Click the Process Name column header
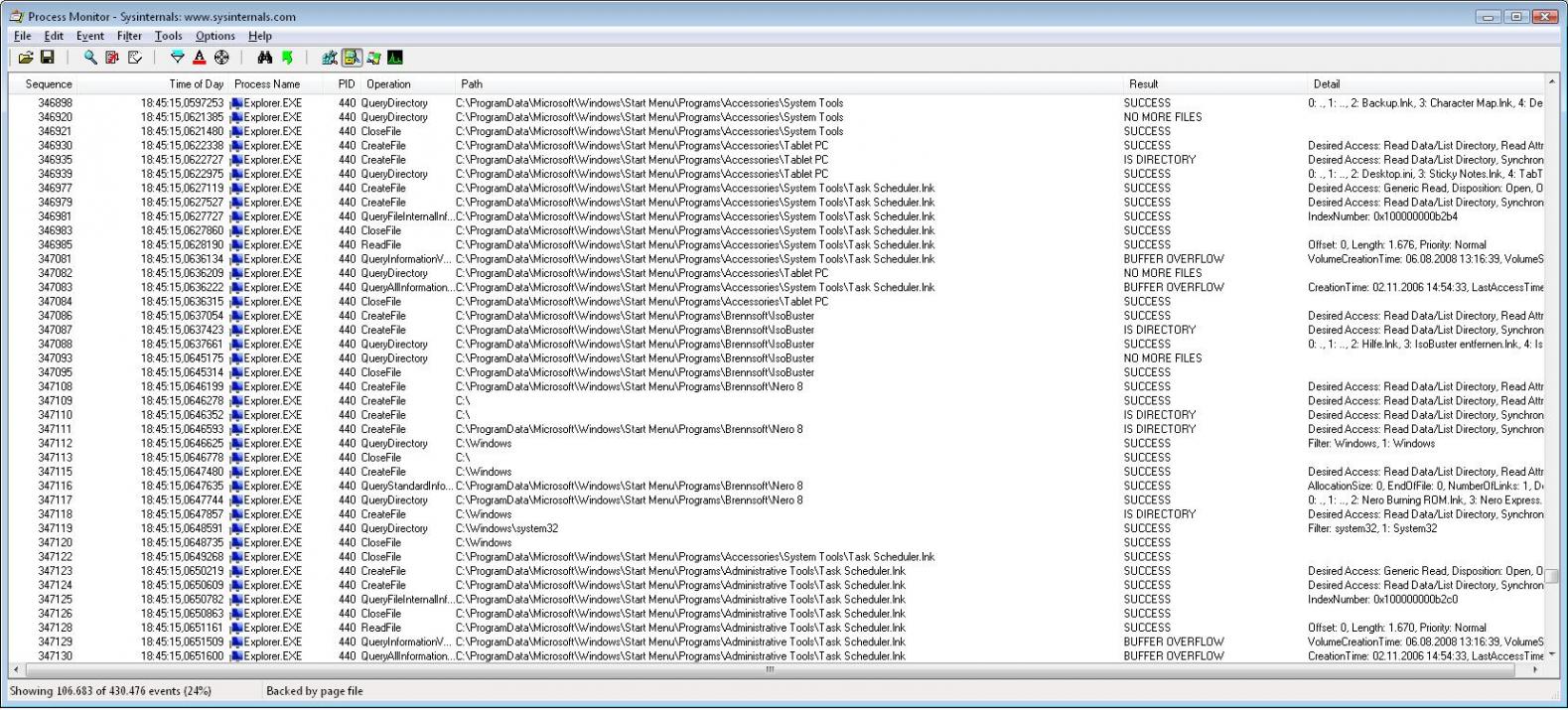Image resolution: width=1568 pixels, height=710 pixels. (276, 84)
